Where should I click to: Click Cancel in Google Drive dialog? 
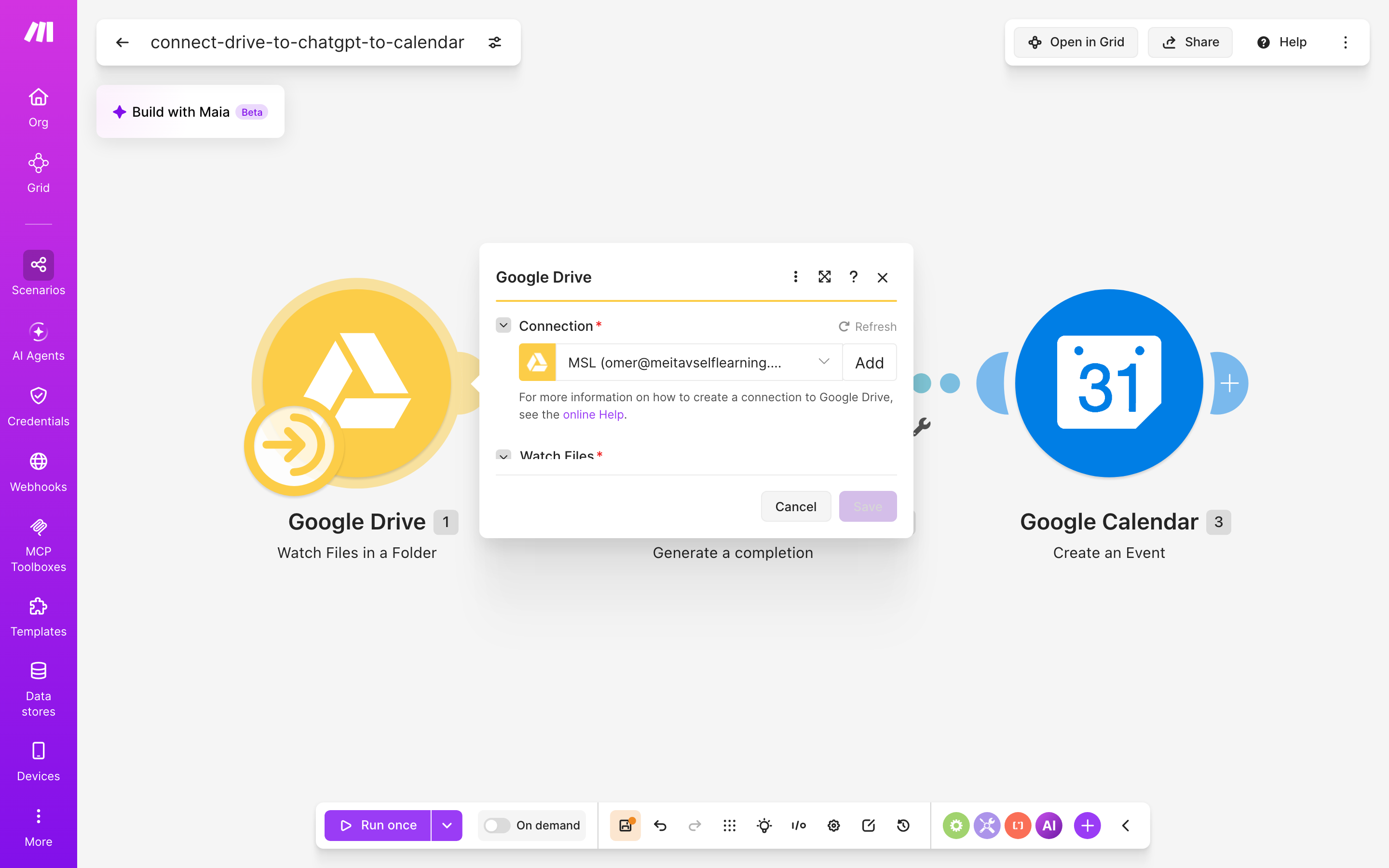pos(795,506)
